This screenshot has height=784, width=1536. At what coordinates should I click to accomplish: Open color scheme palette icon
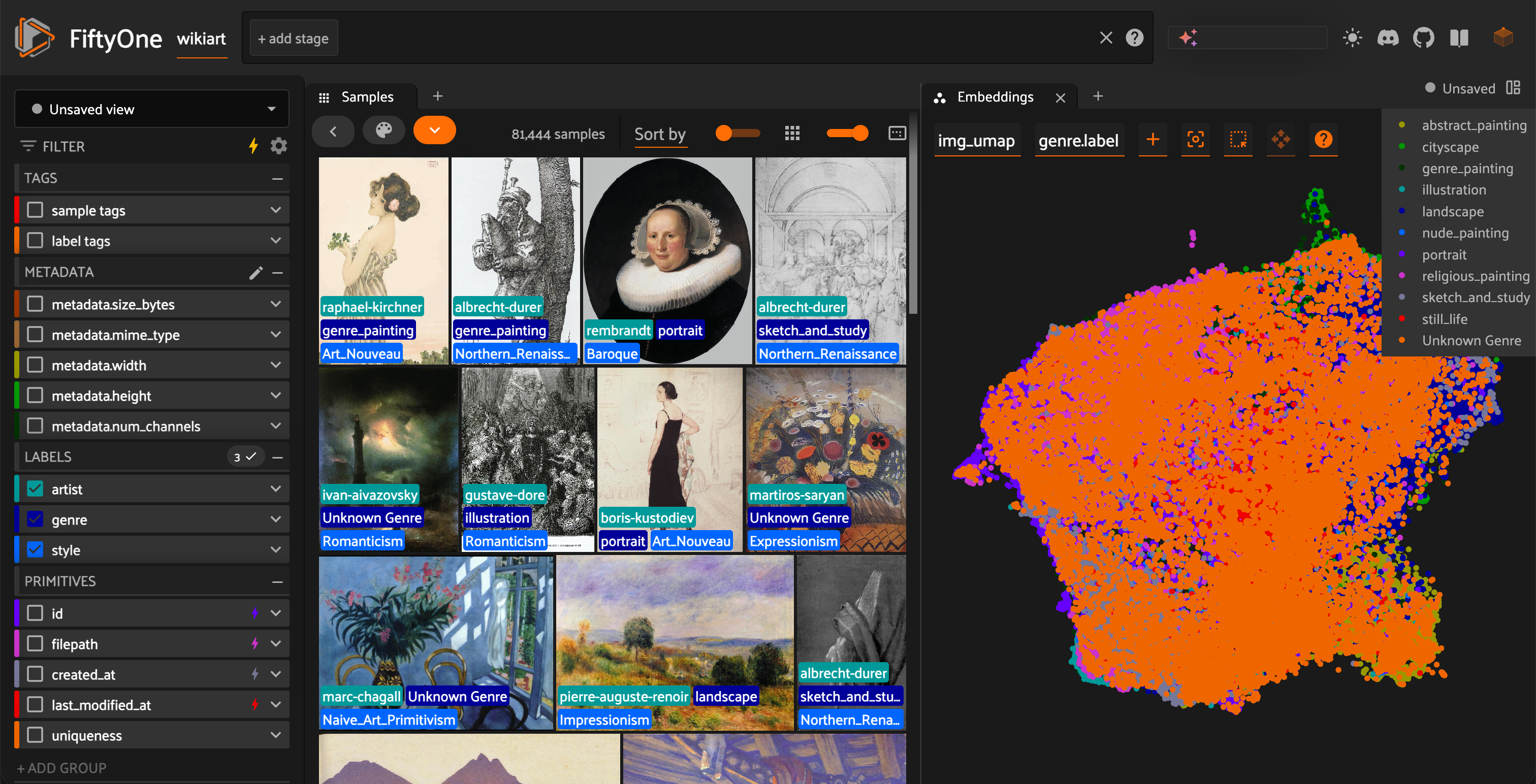coord(384,130)
